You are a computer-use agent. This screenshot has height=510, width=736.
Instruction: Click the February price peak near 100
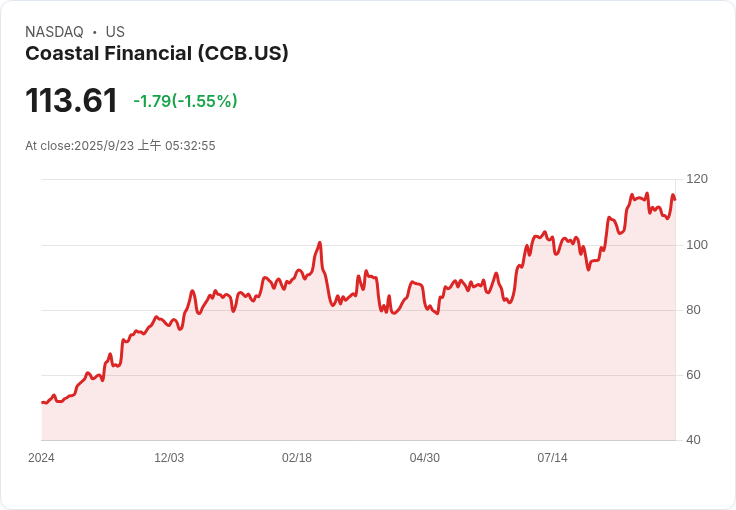click(320, 243)
